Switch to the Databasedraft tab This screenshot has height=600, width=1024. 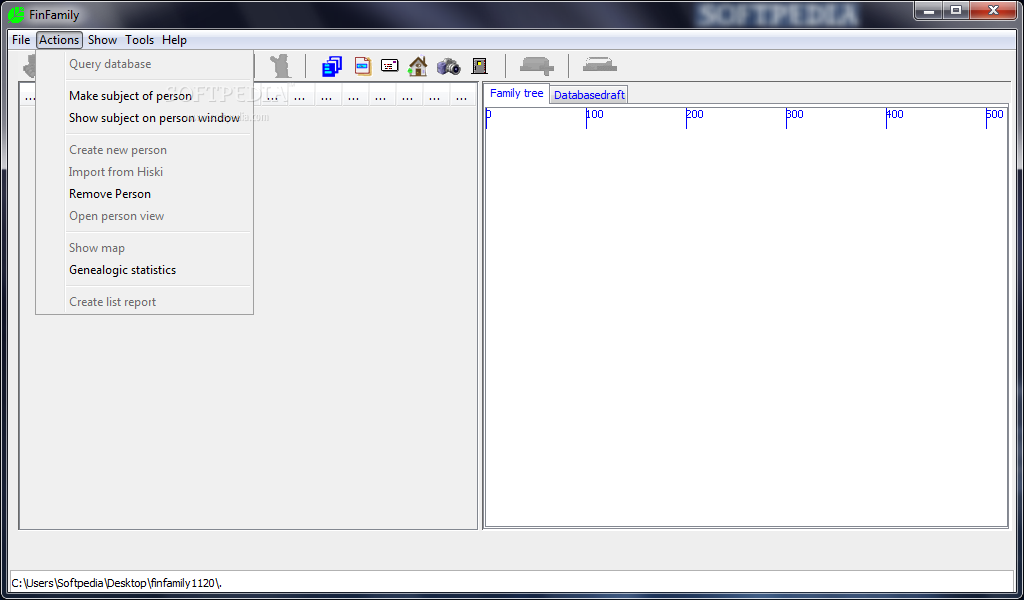pyautogui.click(x=589, y=95)
